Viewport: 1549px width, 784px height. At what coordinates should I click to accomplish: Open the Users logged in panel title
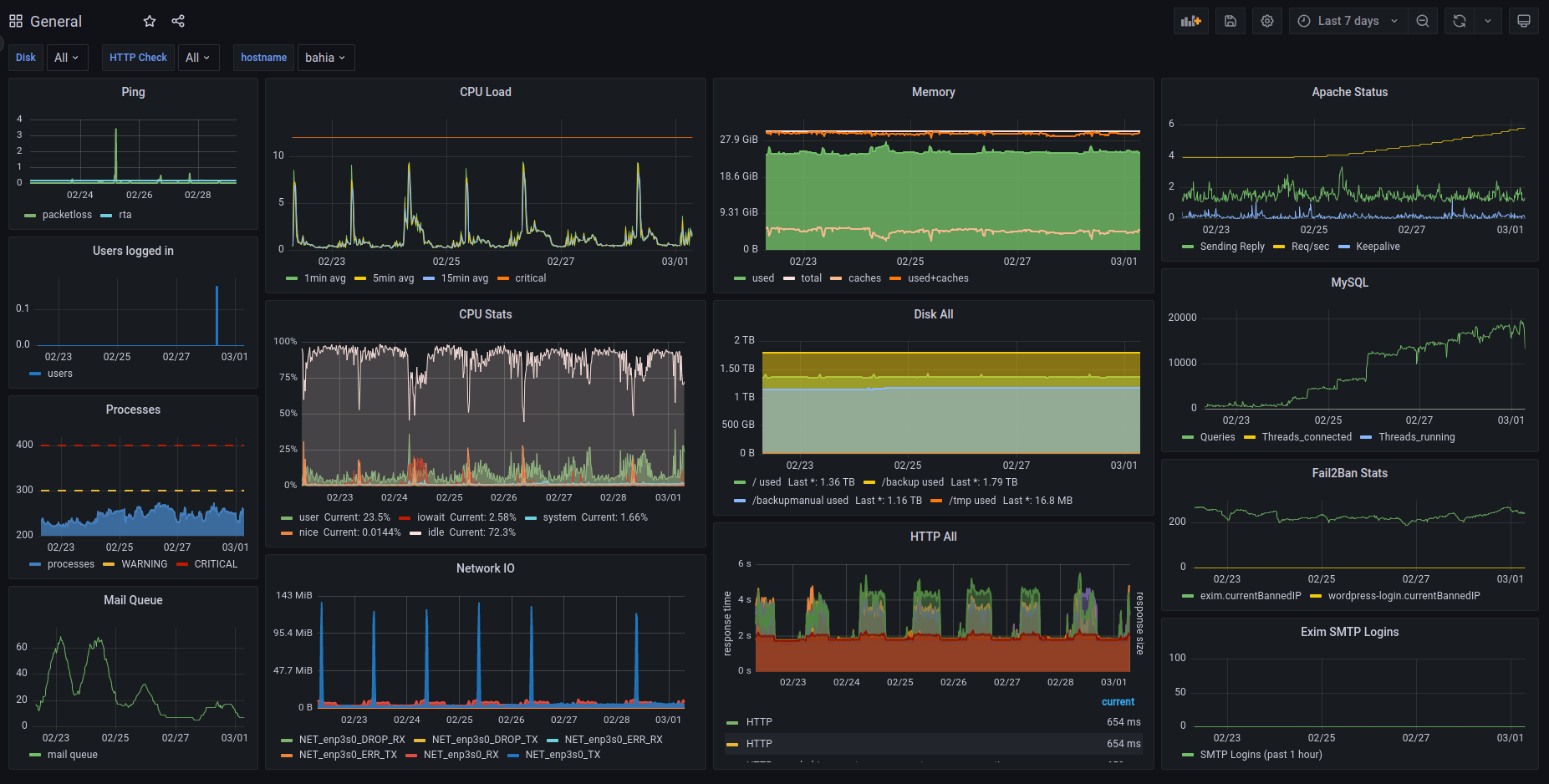click(133, 251)
